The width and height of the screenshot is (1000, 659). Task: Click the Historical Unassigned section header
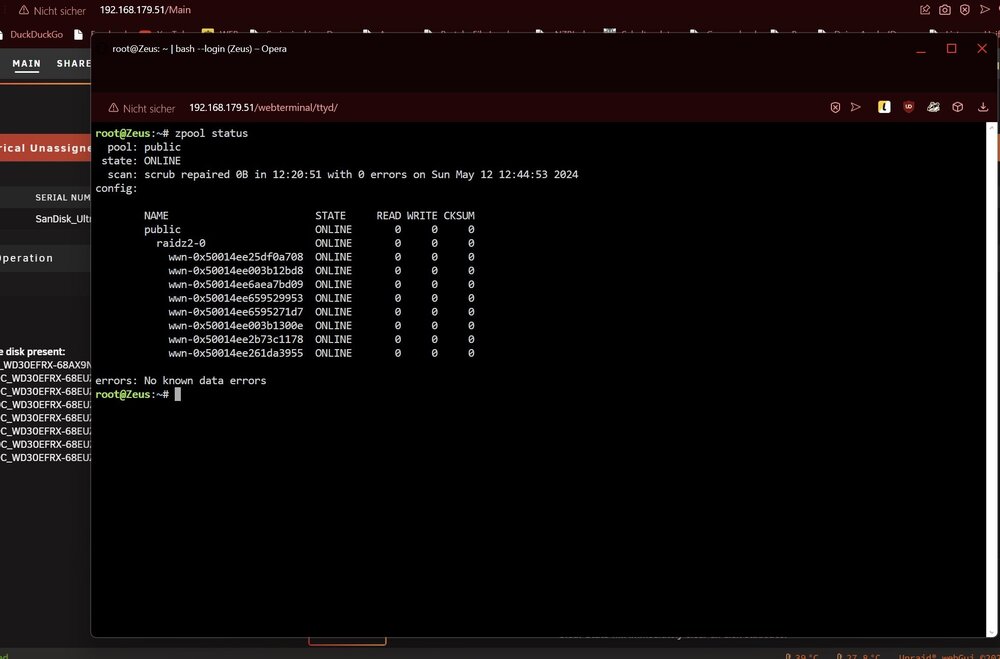point(45,148)
